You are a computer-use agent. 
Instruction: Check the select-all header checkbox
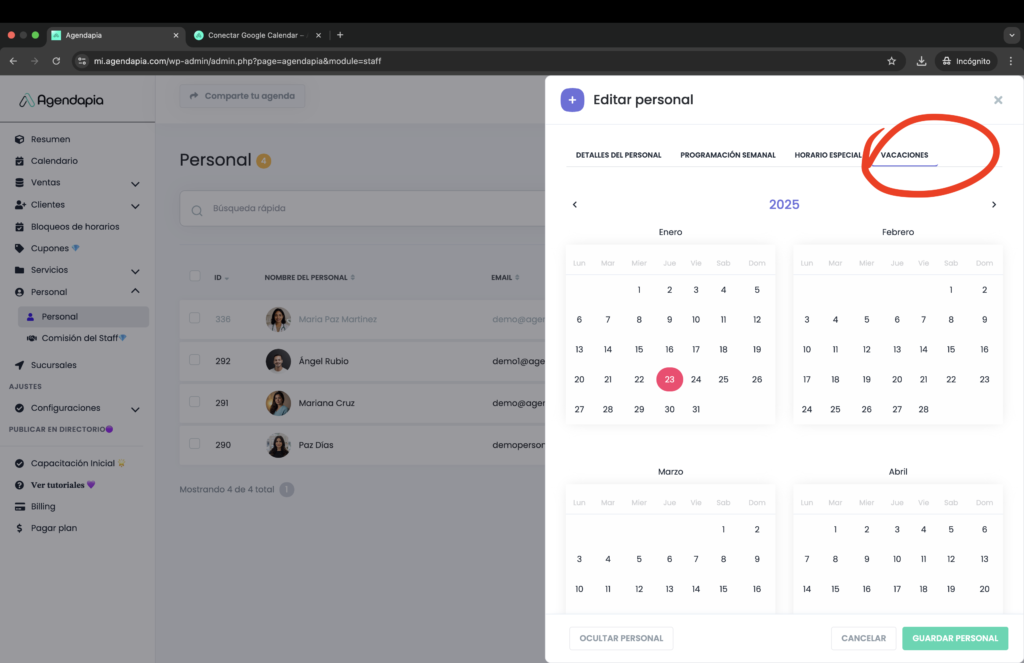(194, 277)
